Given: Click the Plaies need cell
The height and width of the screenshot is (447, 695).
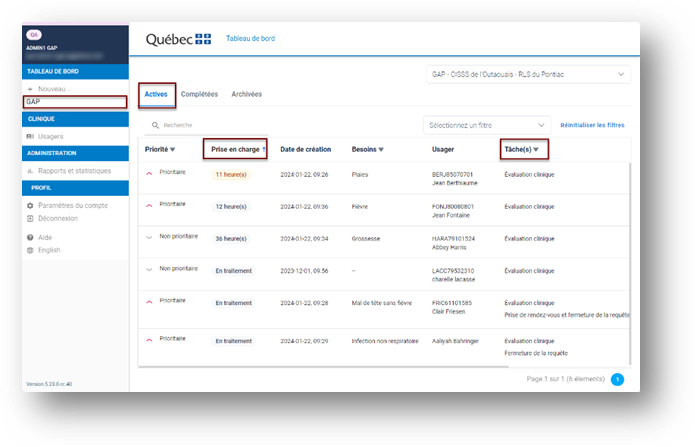Looking at the screenshot, I should click(x=360, y=175).
